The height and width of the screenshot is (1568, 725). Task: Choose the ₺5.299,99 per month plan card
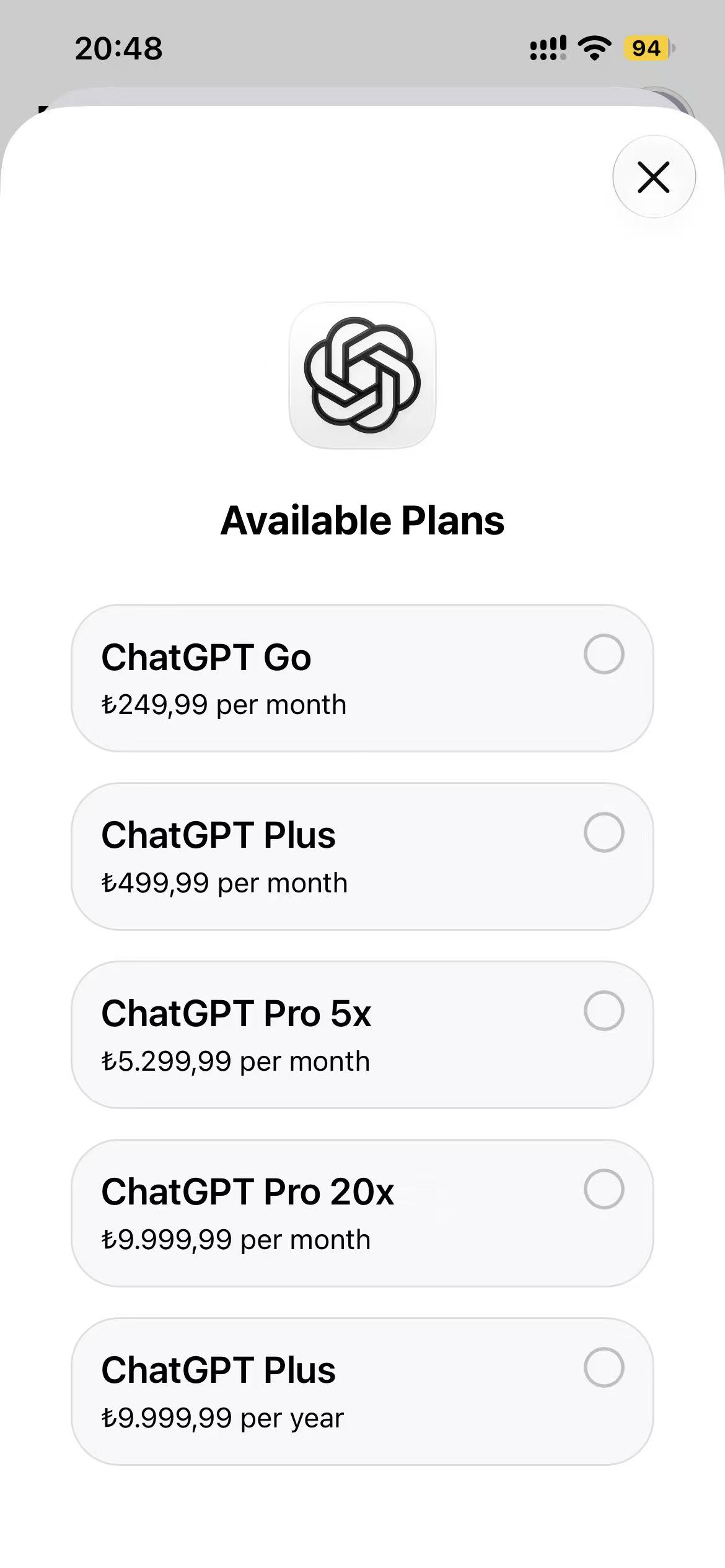click(x=362, y=1035)
